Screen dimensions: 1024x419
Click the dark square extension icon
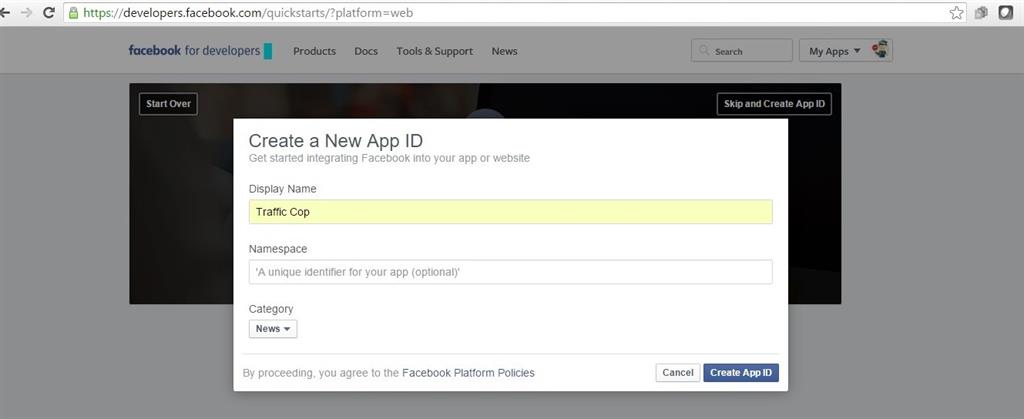[x=1005, y=13]
